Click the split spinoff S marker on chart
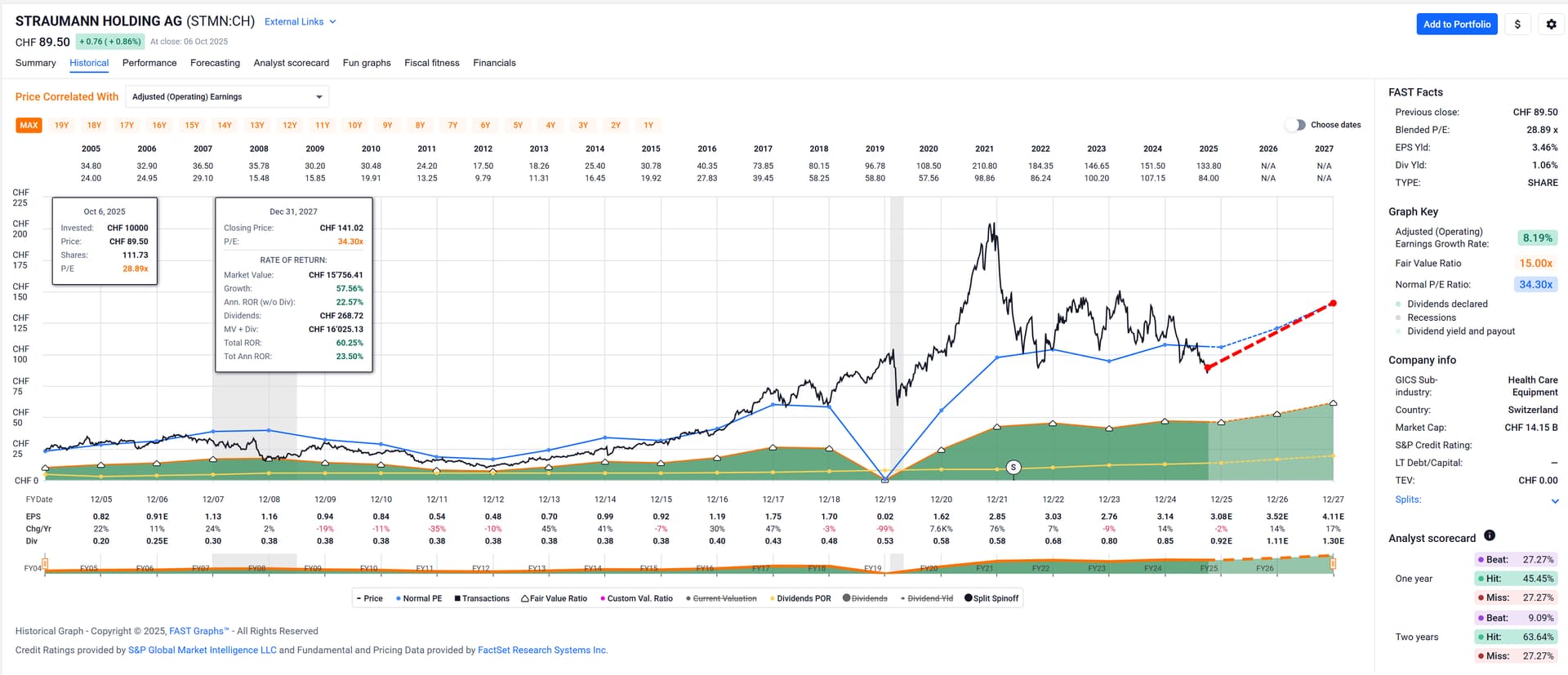1568x675 pixels. click(x=1013, y=468)
